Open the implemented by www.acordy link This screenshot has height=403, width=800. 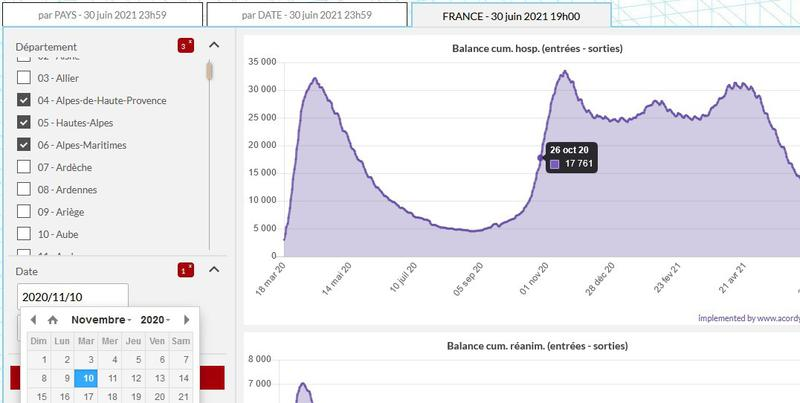click(x=749, y=318)
